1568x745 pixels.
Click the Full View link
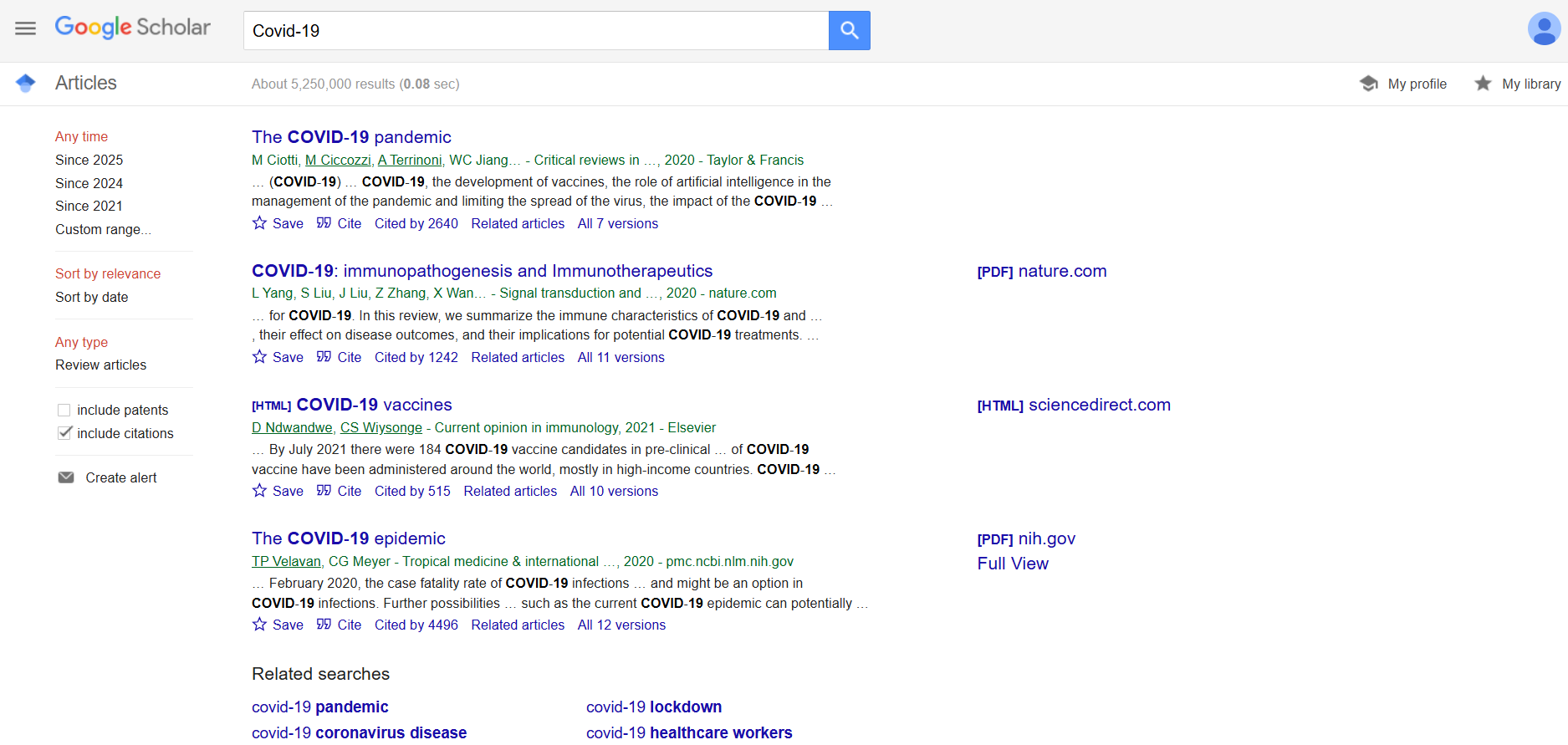coord(1013,564)
